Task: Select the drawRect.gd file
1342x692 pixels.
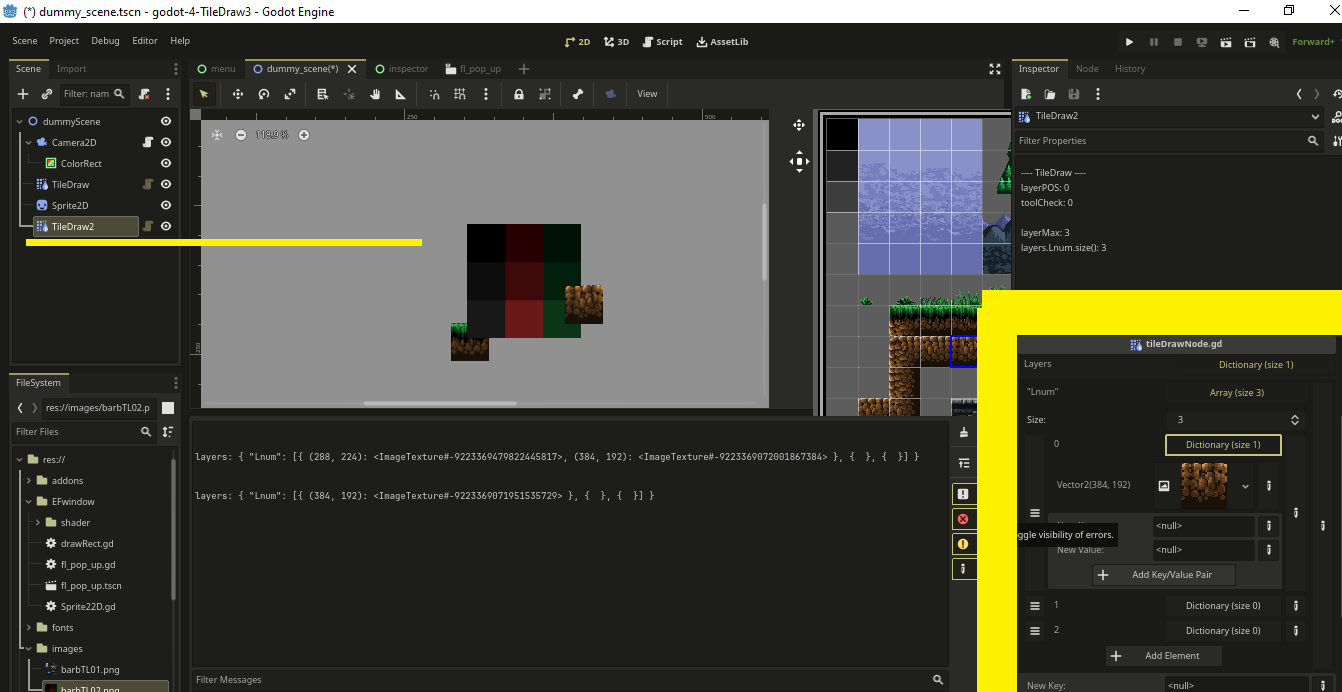Action: (x=87, y=543)
